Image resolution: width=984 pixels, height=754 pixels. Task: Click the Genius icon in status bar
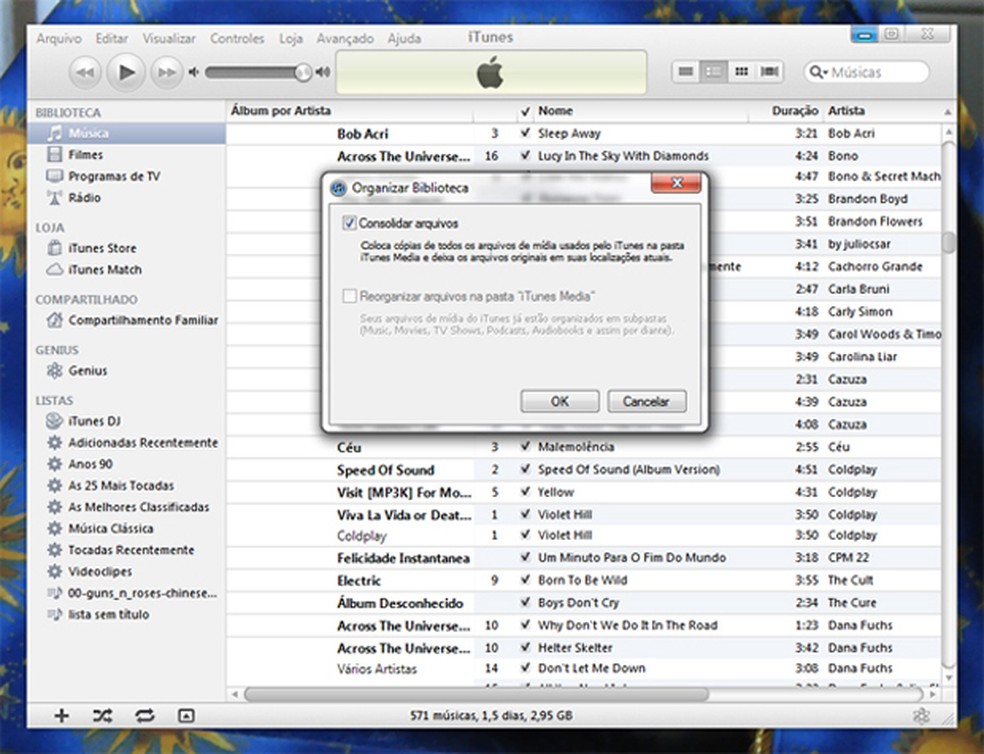point(921,716)
